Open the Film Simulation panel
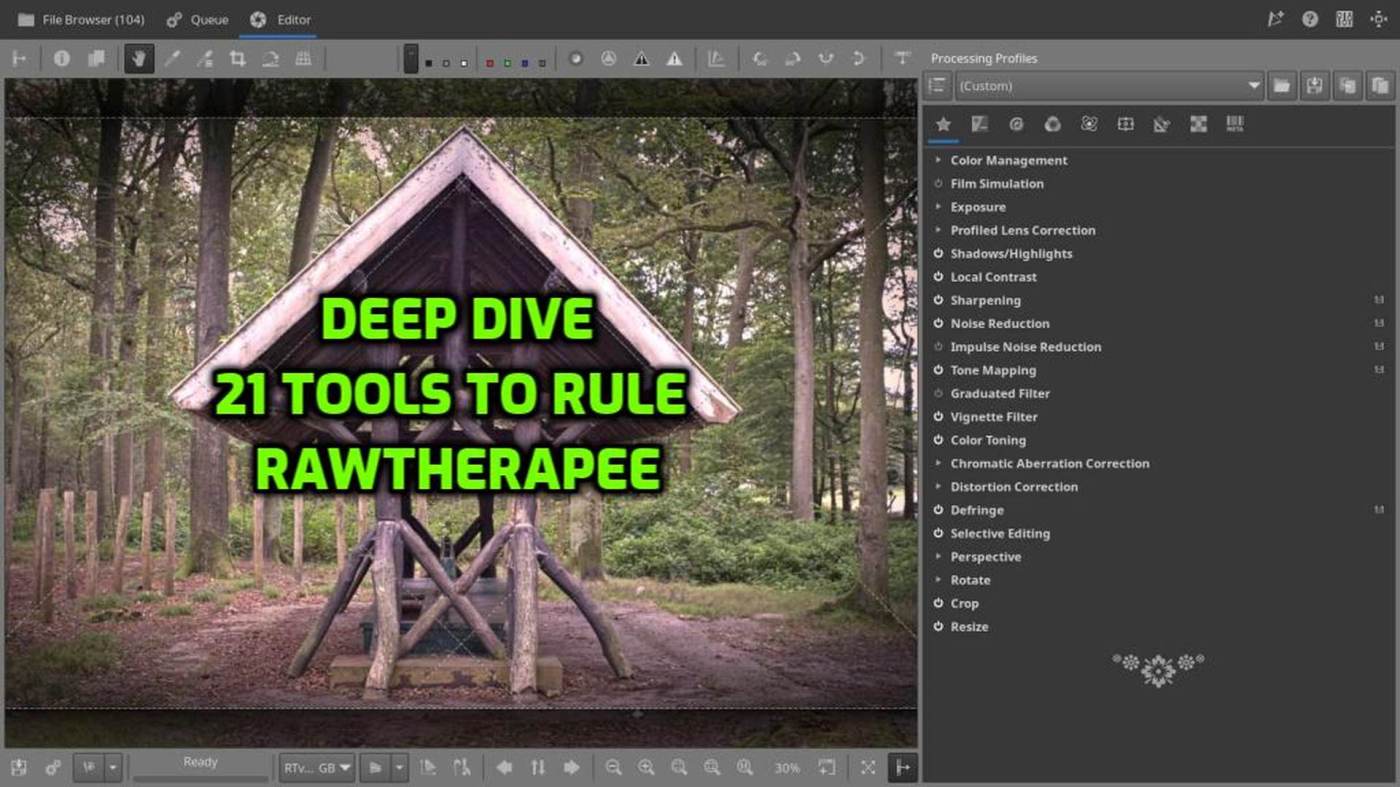This screenshot has width=1400, height=787. click(x=997, y=184)
